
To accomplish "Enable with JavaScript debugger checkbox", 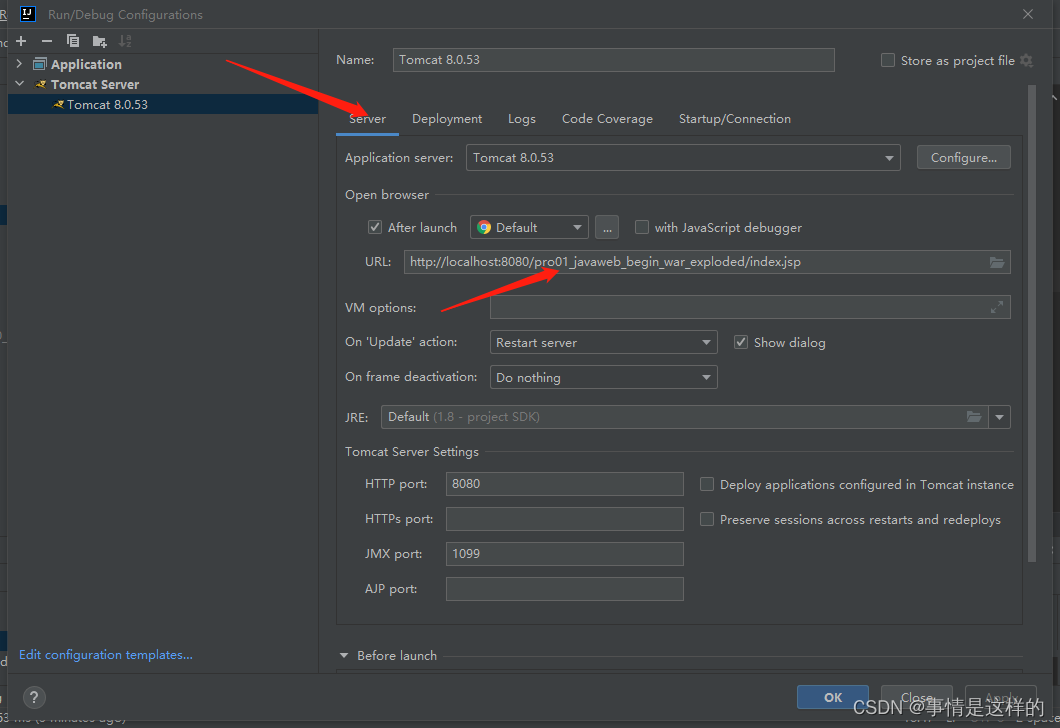I will 642,227.
